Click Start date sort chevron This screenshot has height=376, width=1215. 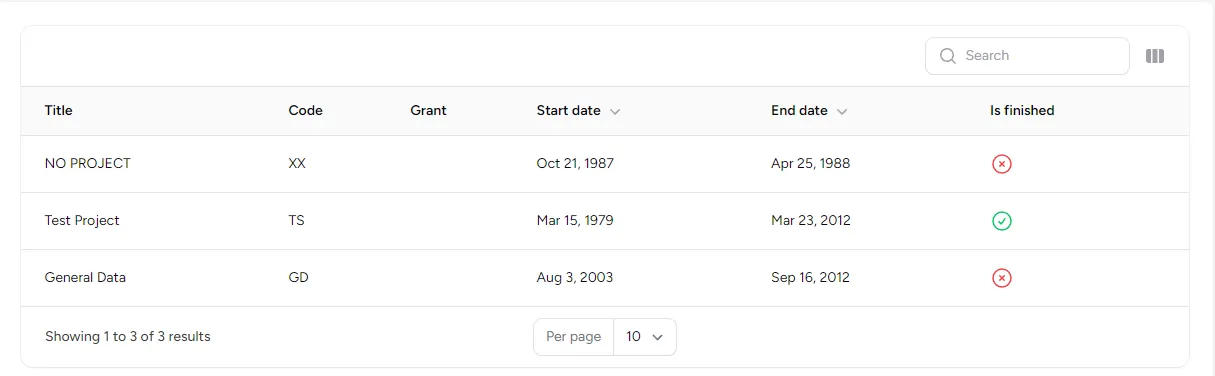coord(615,112)
